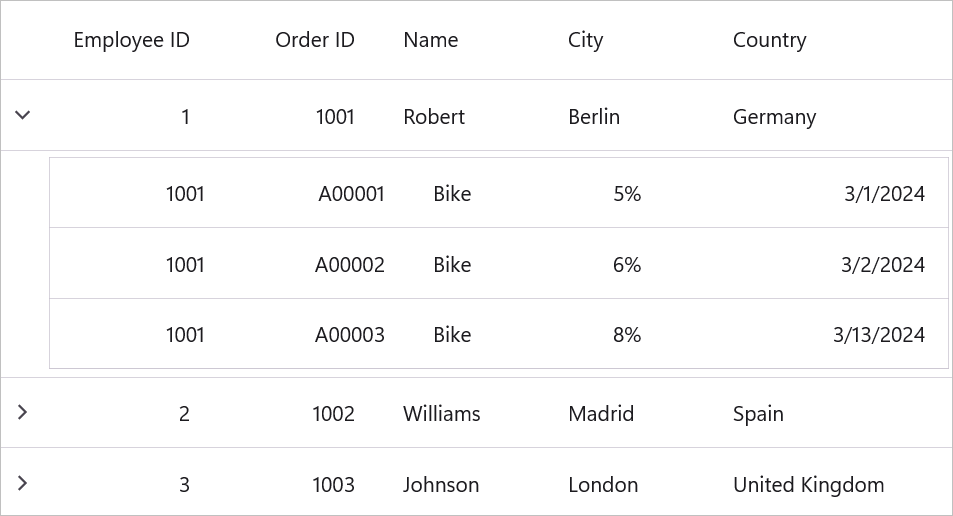Select the Berlin city cell

point(594,117)
